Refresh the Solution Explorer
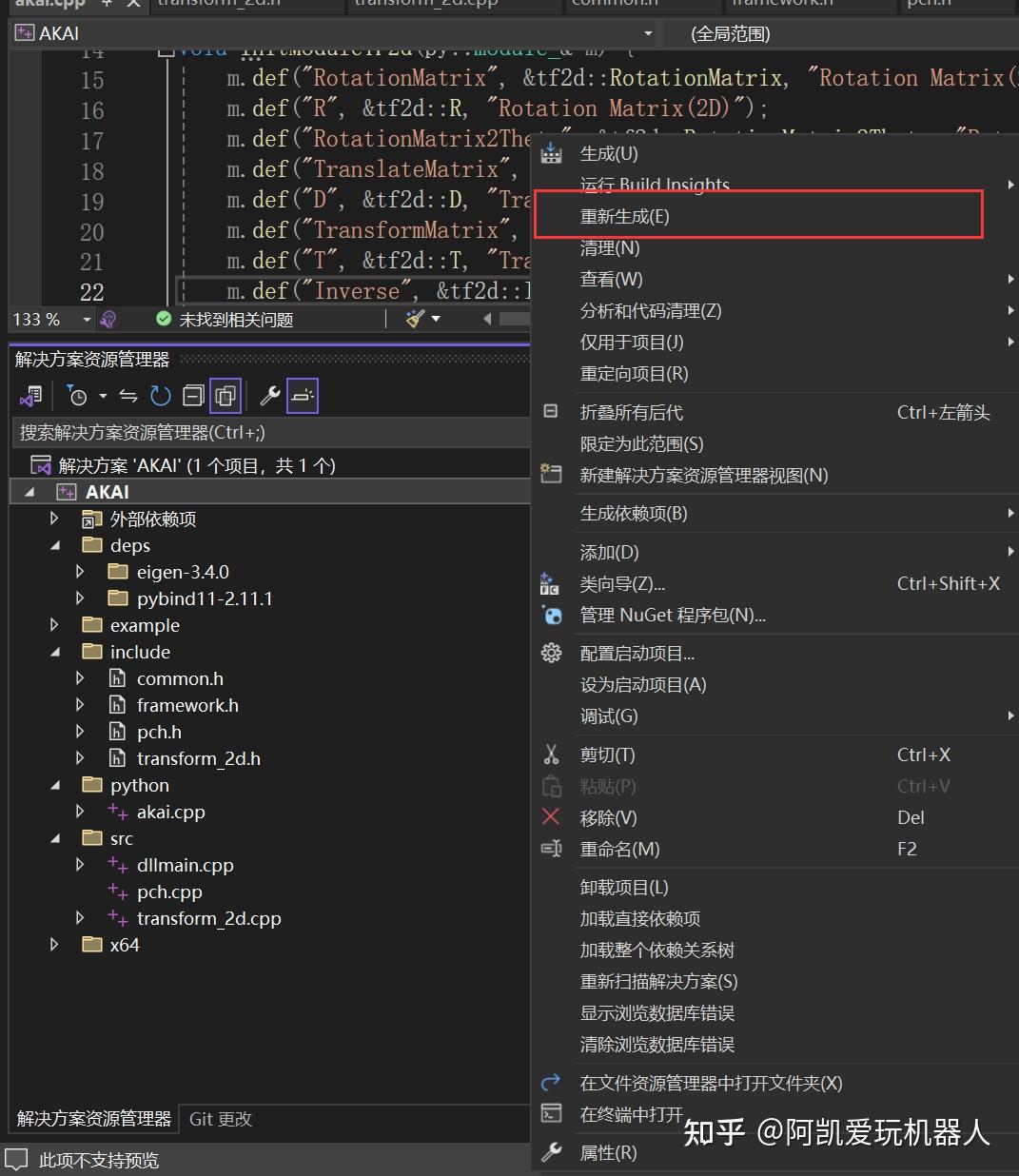Viewport: 1019px width, 1176px height. click(160, 395)
